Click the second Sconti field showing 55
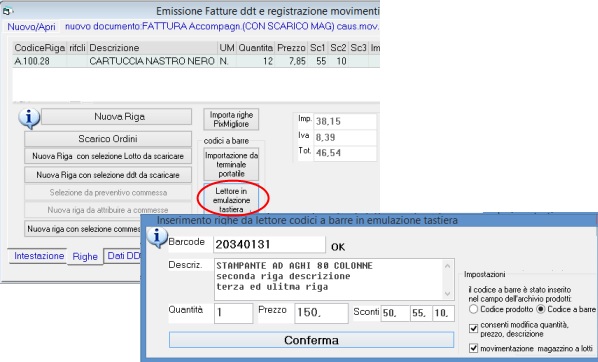Screen dimensions: 598x362 (421, 313)
